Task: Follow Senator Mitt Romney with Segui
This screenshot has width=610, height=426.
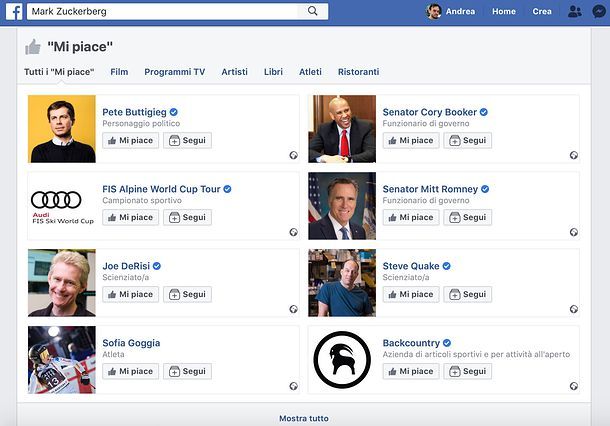Action: tap(468, 217)
